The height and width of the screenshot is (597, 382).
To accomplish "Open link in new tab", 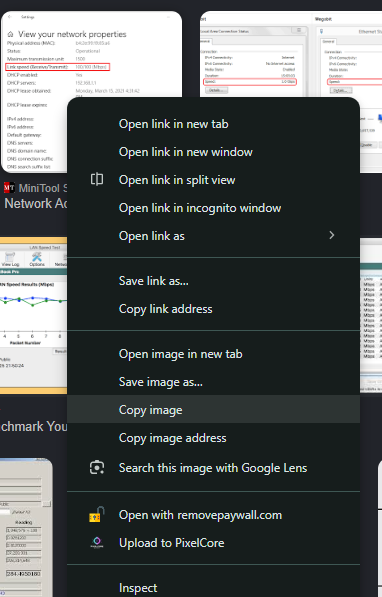I will pos(213,124).
